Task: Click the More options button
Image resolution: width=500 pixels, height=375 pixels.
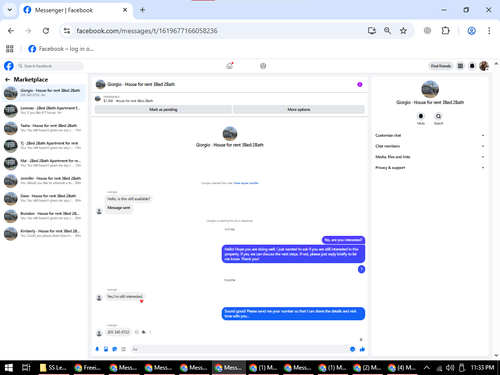Action: tap(299, 109)
